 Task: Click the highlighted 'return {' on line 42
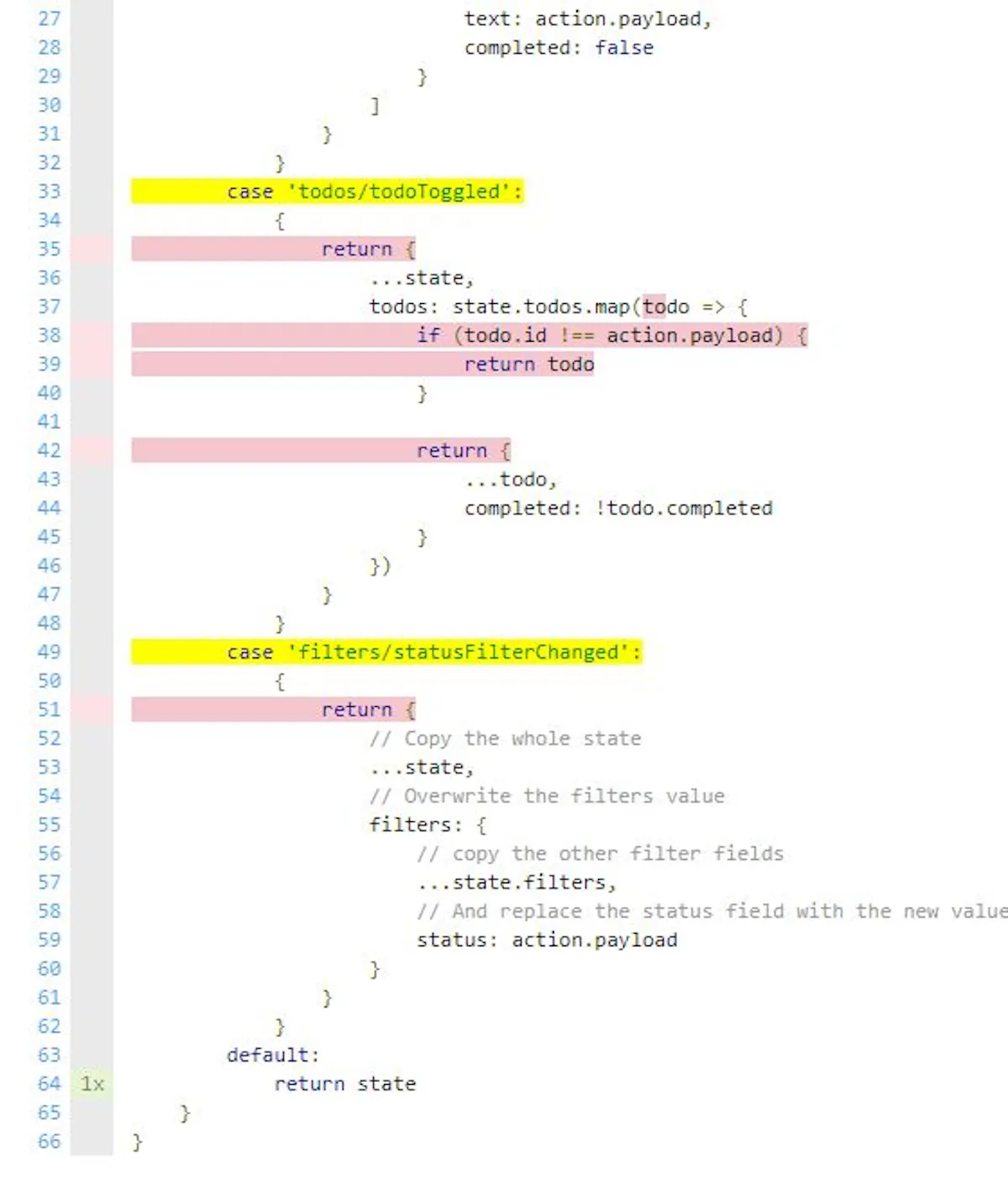[x=463, y=451]
